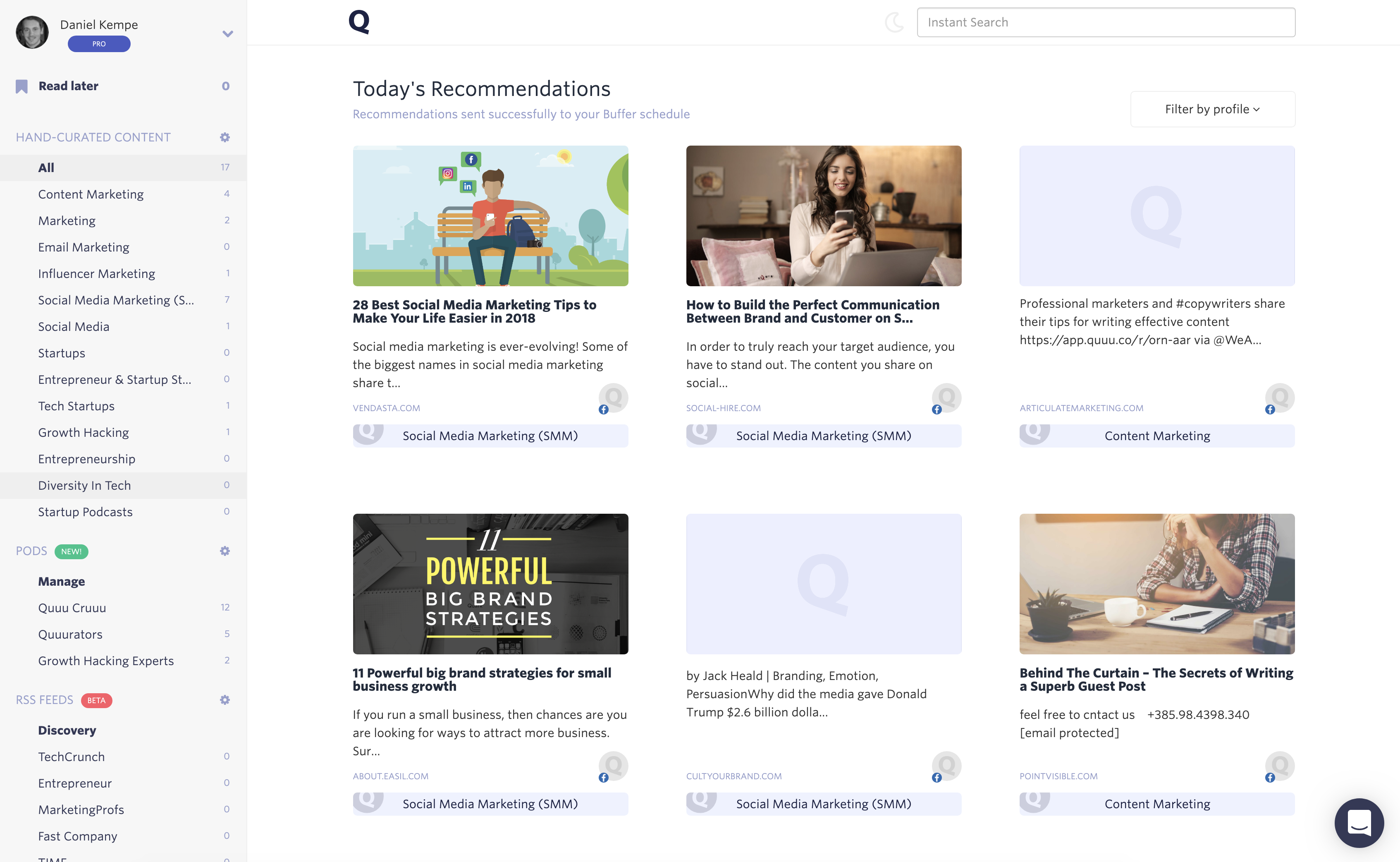
Task: Expand the chevron beside Daniel Kempe
Action: tap(228, 34)
